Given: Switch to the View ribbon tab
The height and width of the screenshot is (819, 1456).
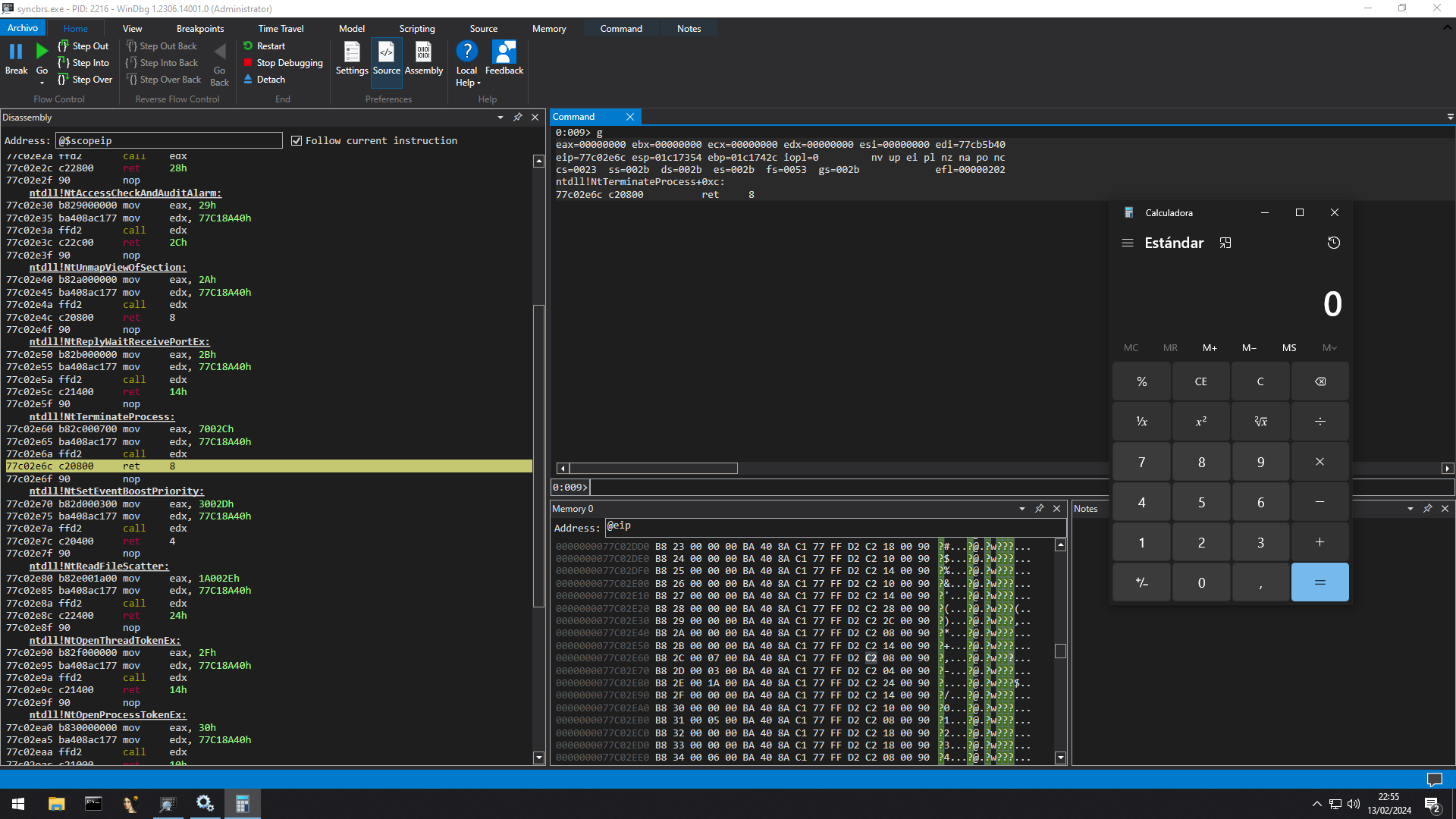Looking at the screenshot, I should 132,29.
